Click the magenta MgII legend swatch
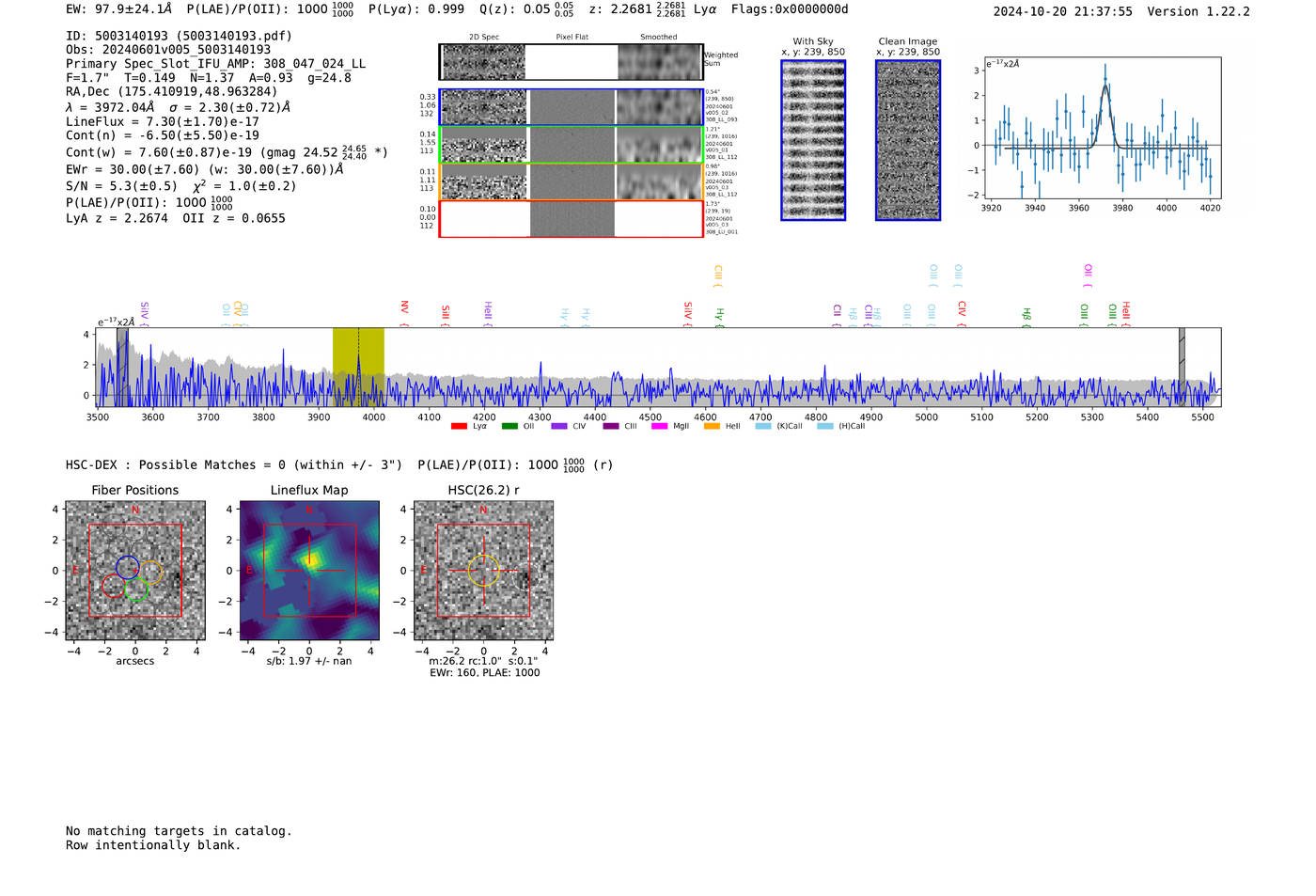The height and width of the screenshot is (896, 1316). pos(659,427)
